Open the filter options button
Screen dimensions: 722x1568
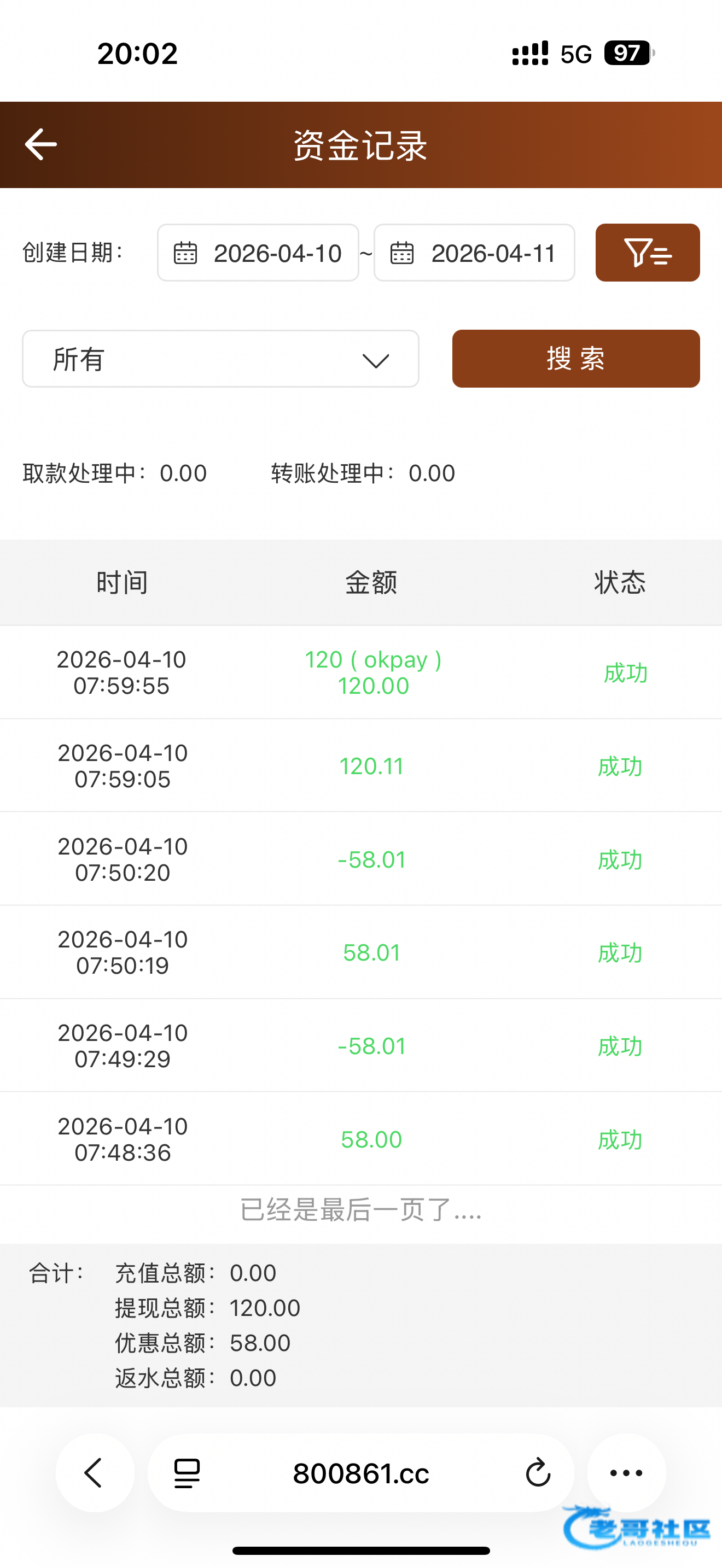tap(647, 253)
